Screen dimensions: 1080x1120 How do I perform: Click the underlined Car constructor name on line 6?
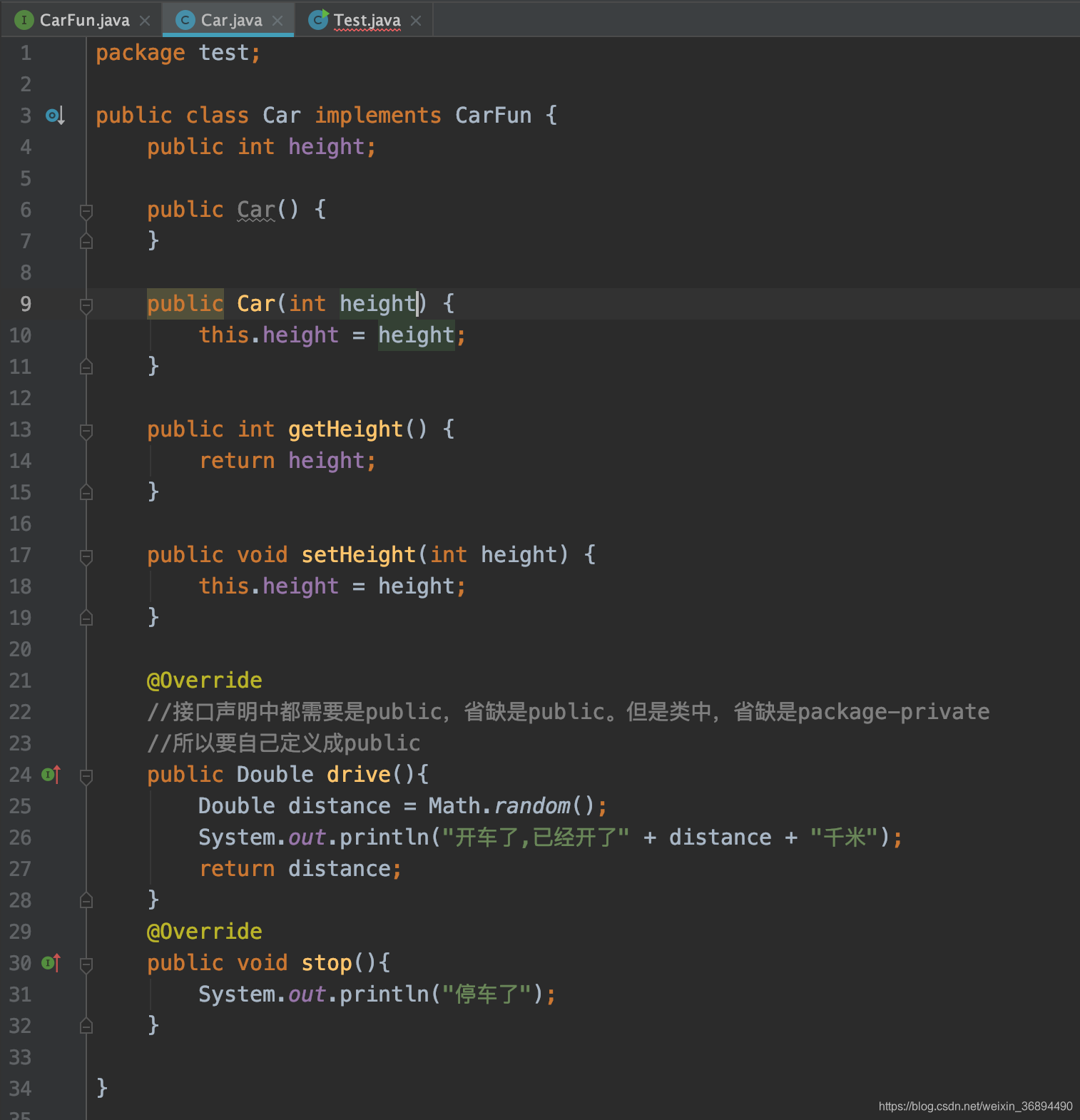256,210
